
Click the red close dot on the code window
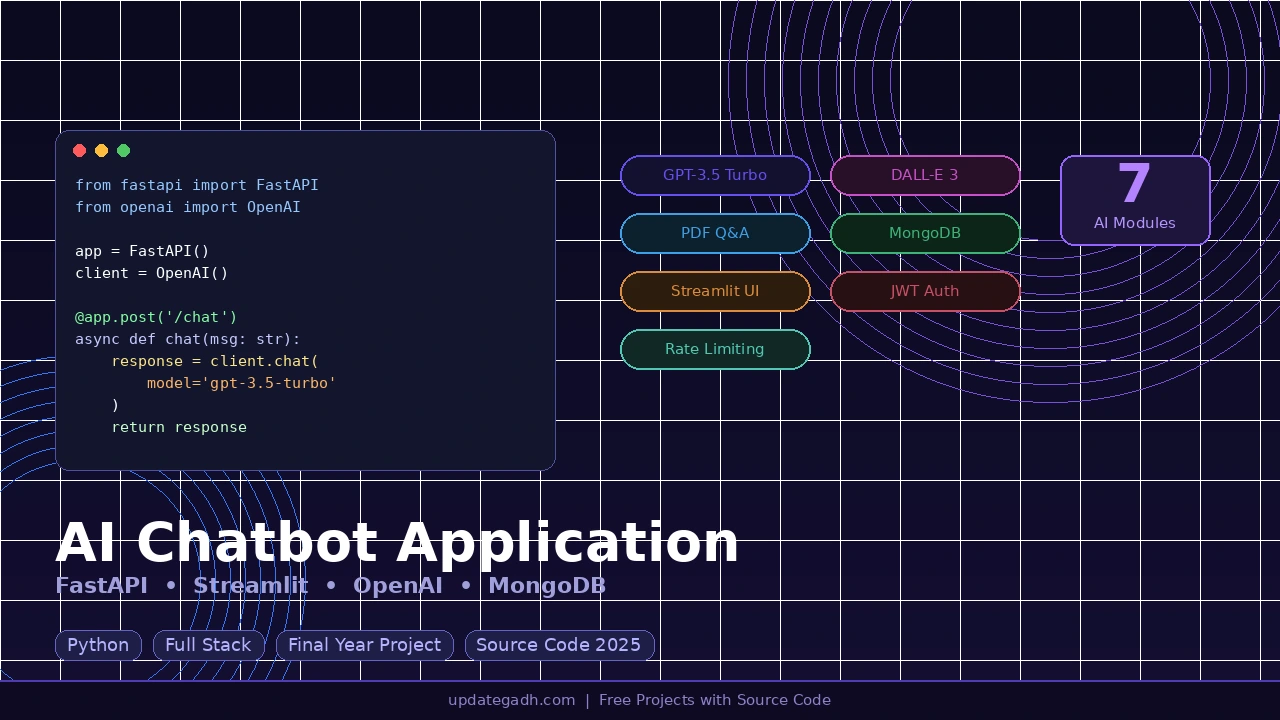click(79, 150)
